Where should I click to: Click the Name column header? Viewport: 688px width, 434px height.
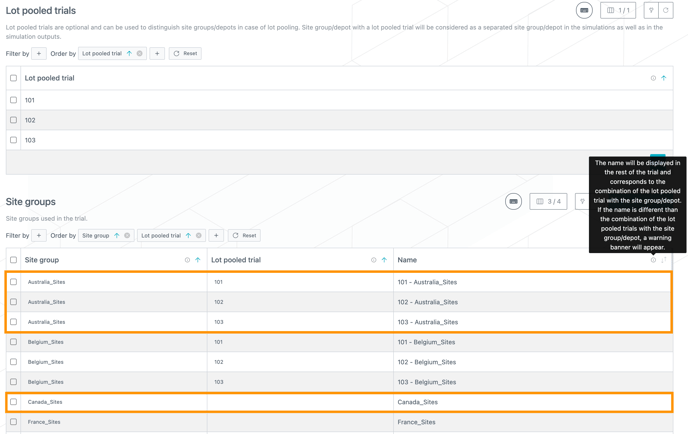(407, 260)
